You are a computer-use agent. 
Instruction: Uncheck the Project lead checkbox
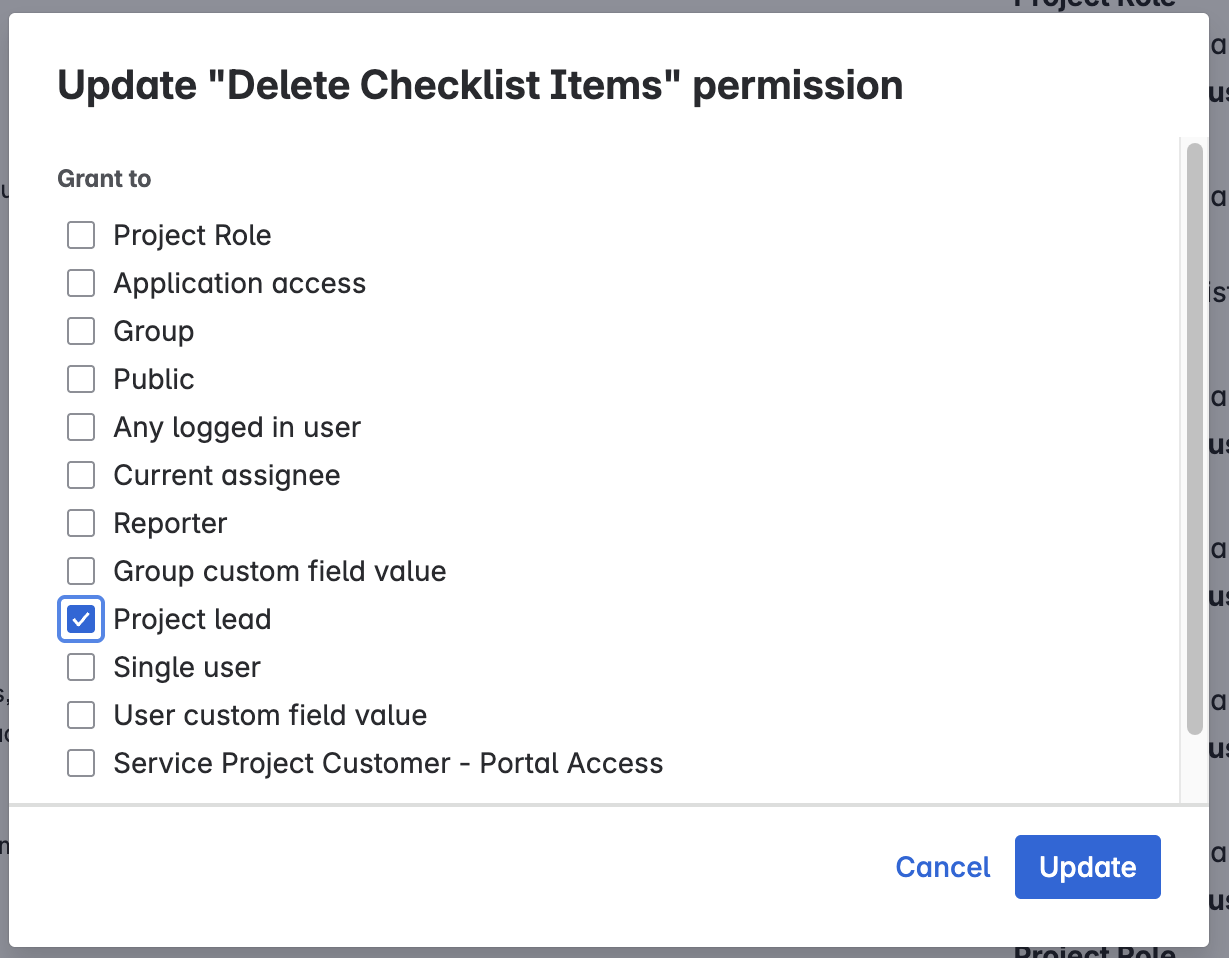[x=81, y=619]
